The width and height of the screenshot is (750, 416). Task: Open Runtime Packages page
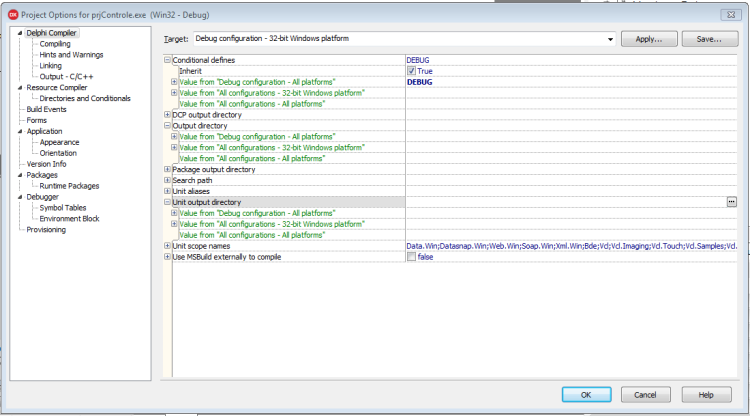click(x=69, y=186)
